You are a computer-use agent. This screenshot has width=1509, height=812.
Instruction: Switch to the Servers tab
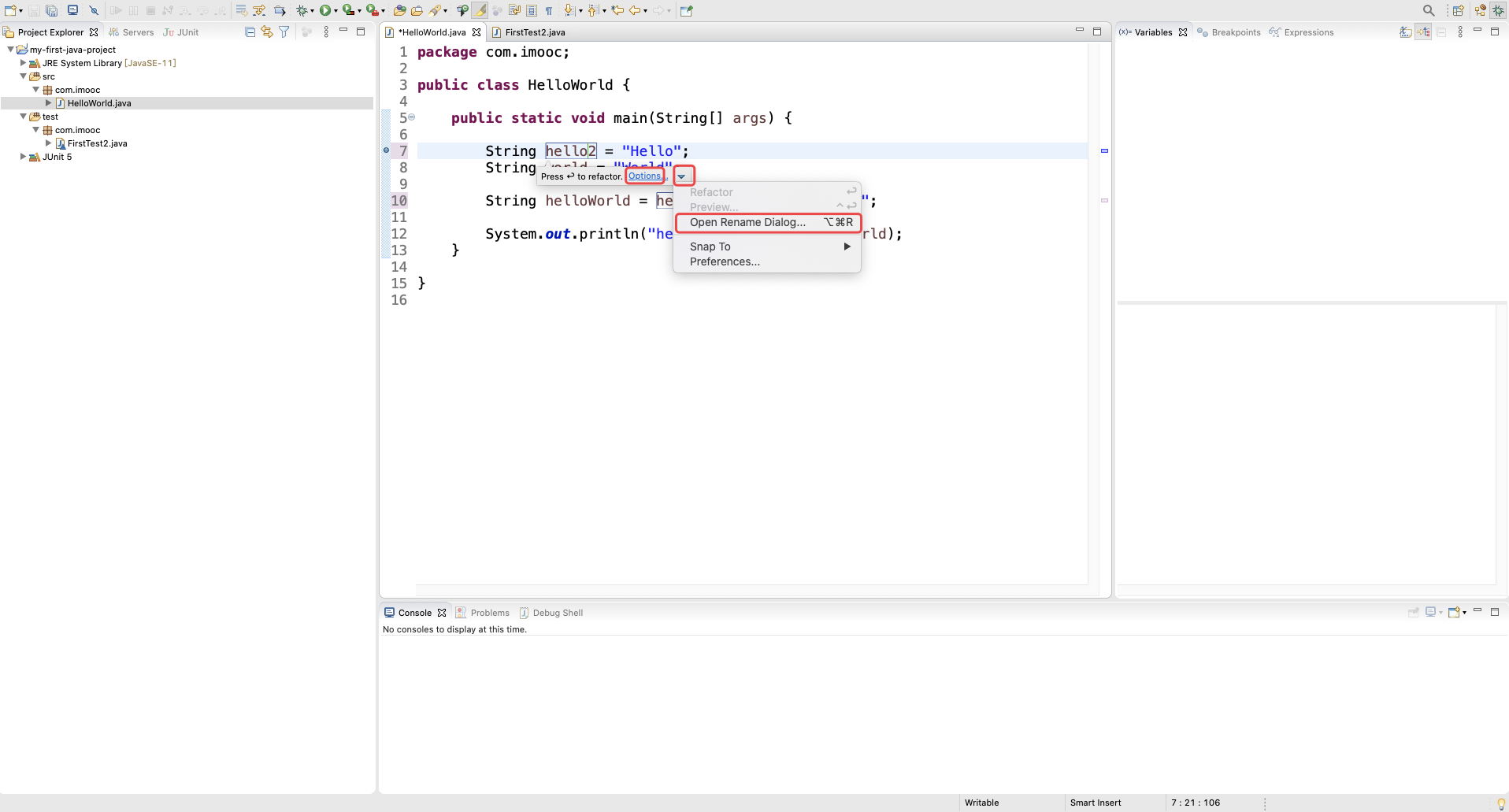131,32
